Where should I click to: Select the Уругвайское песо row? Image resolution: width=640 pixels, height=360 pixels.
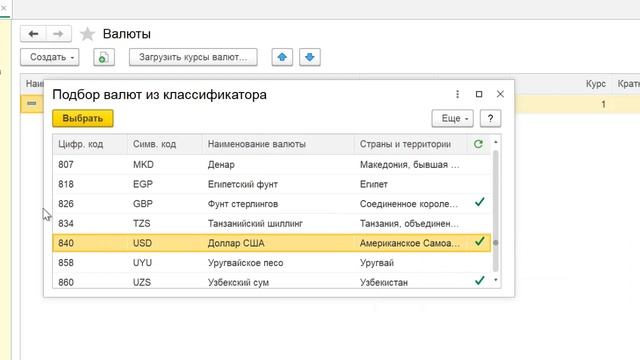(x=272, y=262)
